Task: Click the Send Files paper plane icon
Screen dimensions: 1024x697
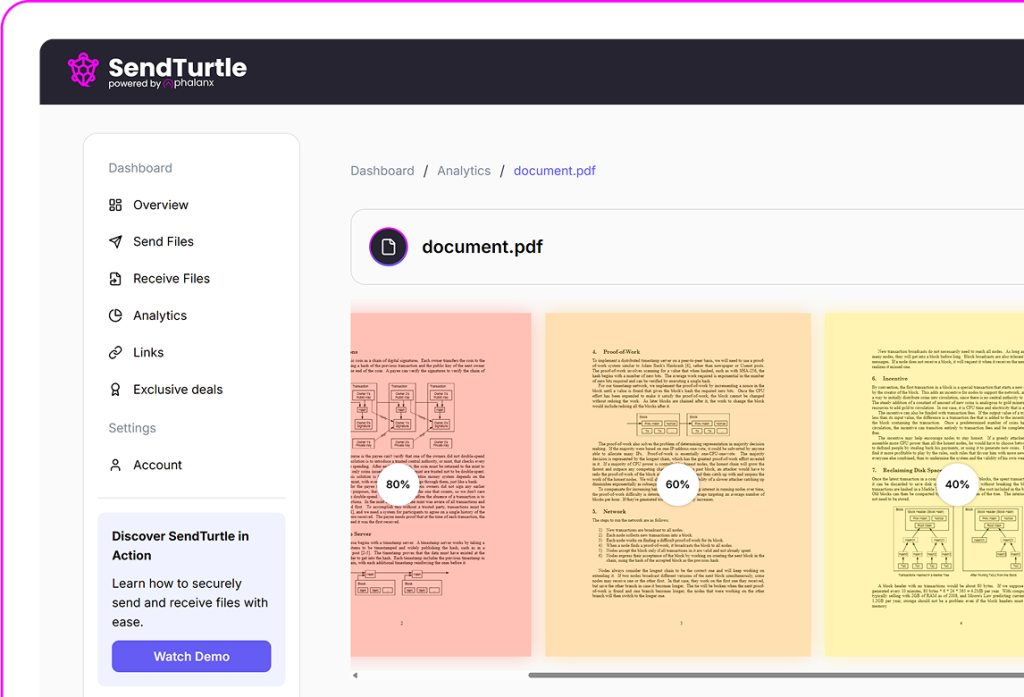Action: [116, 242]
